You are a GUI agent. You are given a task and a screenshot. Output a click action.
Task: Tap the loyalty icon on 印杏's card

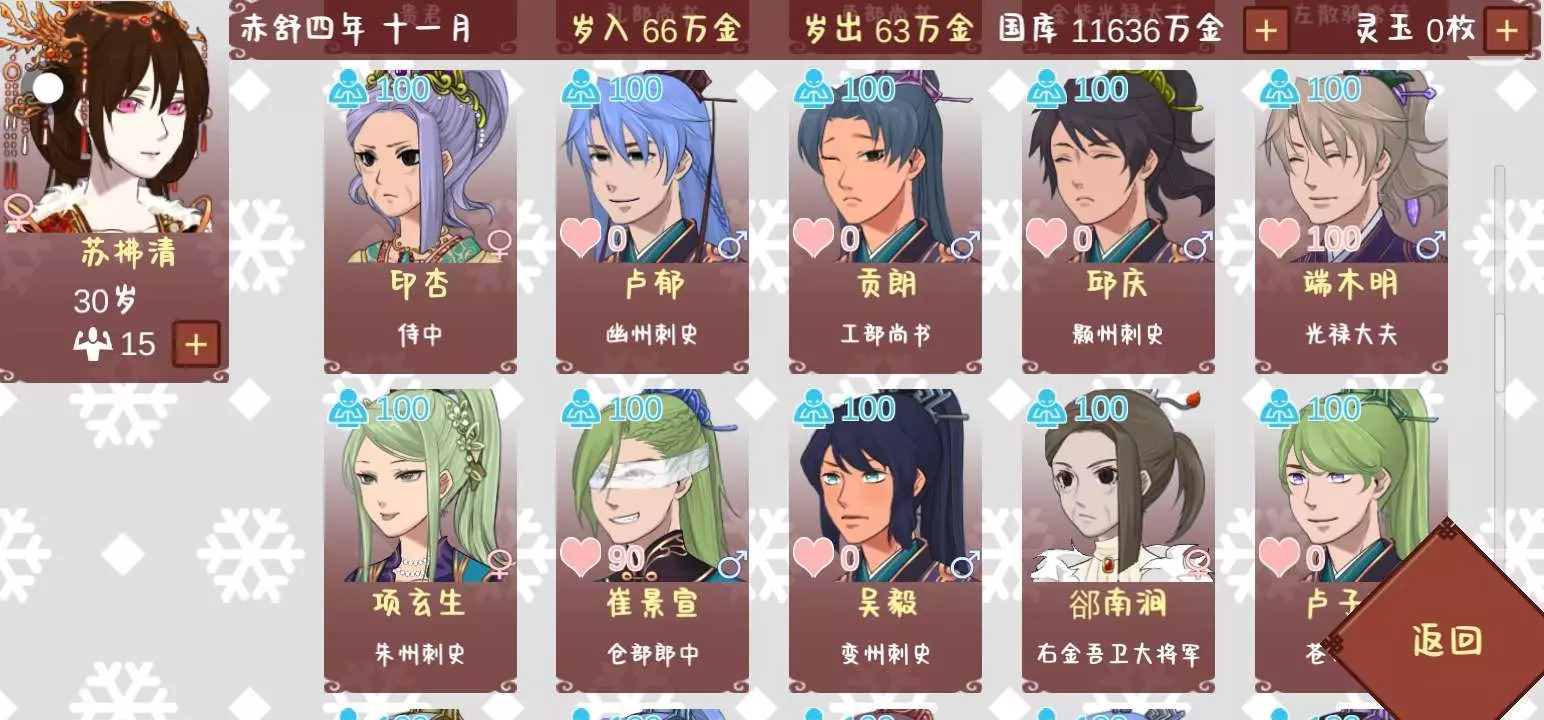coord(348,89)
